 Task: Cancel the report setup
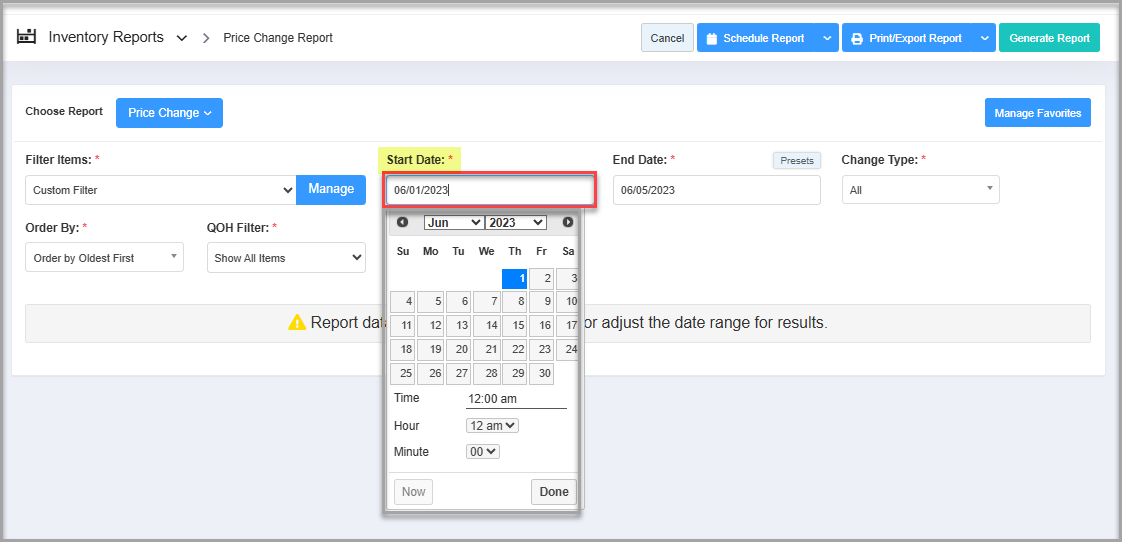point(667,38)
